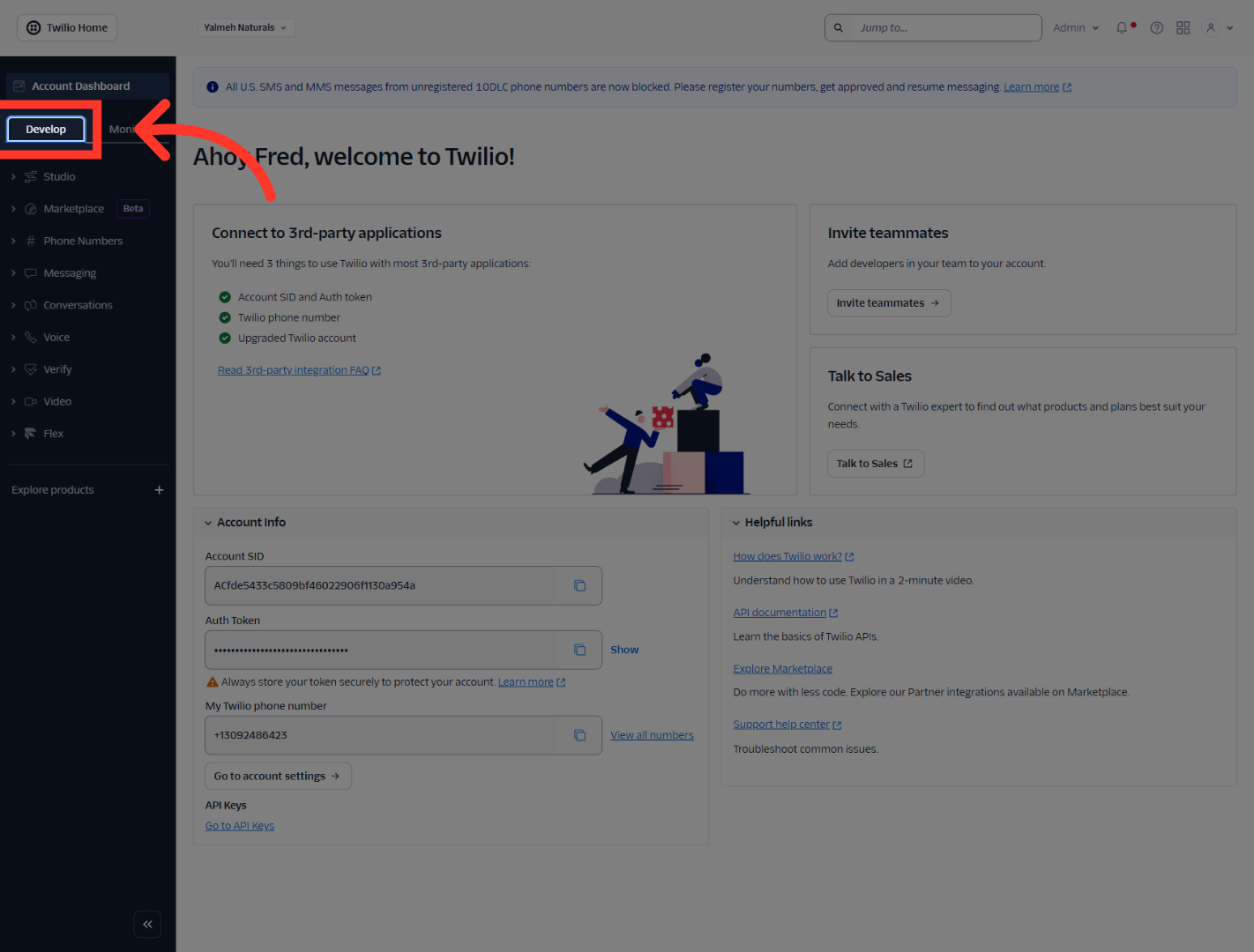This screenshot has height=952, width=1254.
Task: Open the 10DLC banner Learn more link
Action: (1037, 87)
